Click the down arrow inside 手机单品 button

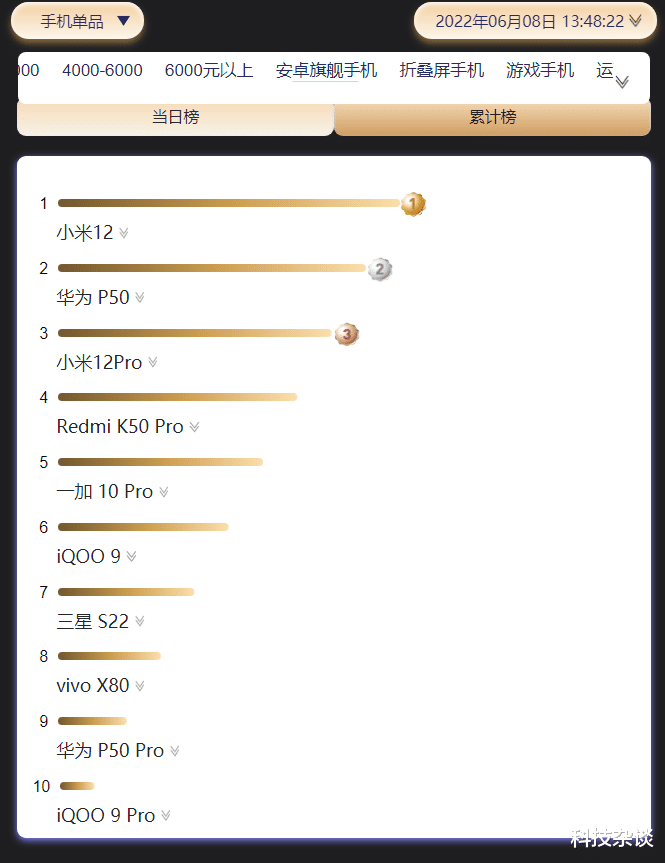pyautogui.click(x=124, y=20)
